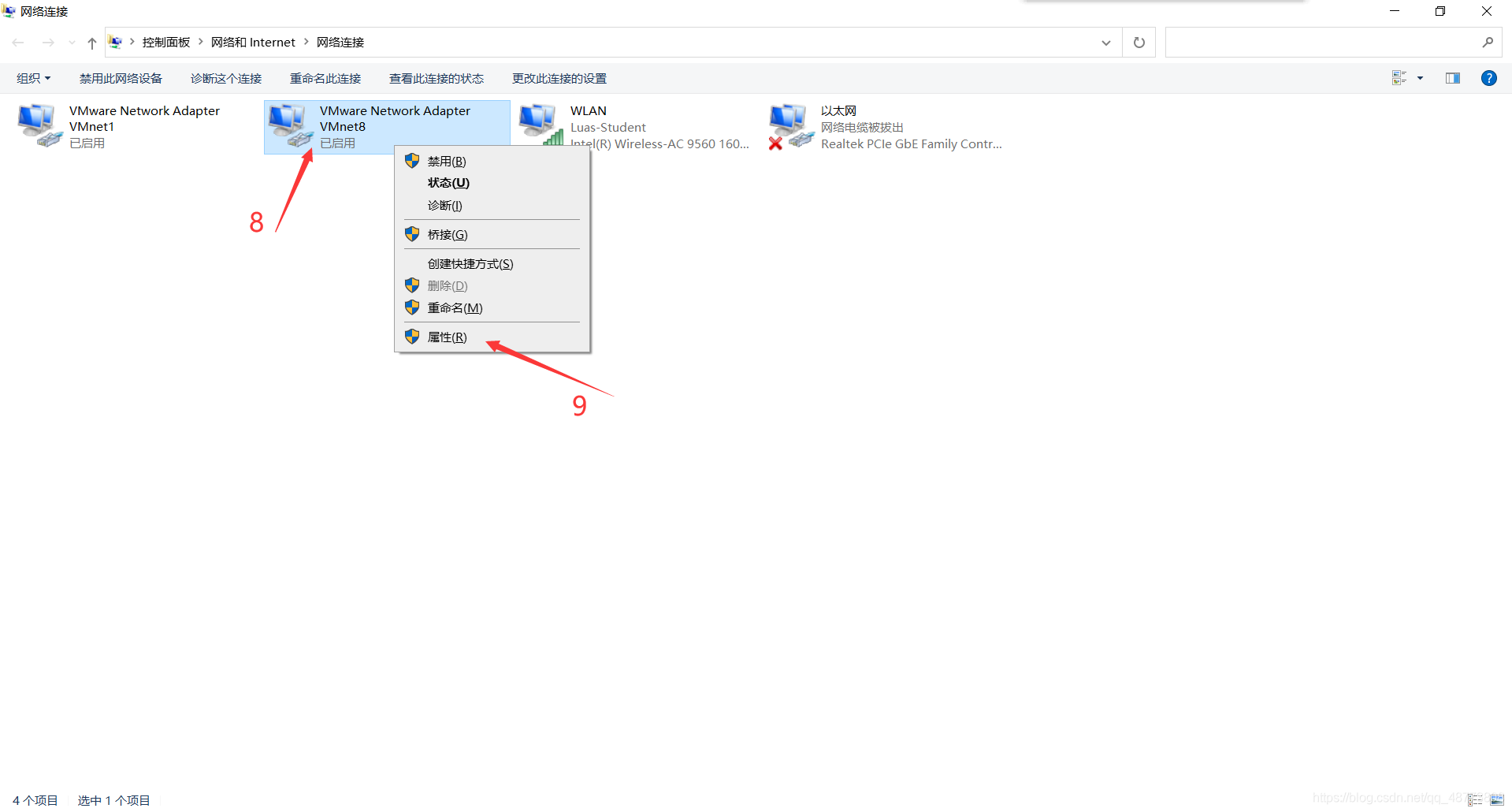Choose 创建快捷方式(S) from context menu

(x=492, y=263)
